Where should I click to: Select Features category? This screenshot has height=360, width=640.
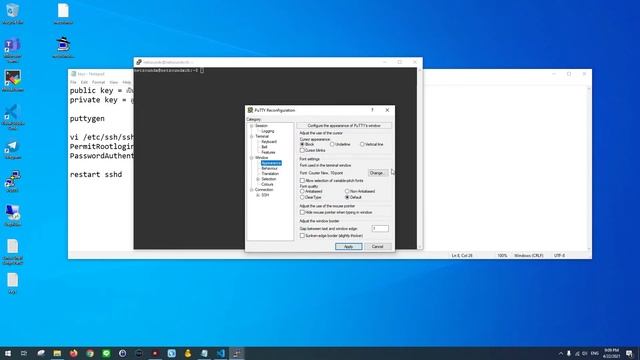click(268, 152)
